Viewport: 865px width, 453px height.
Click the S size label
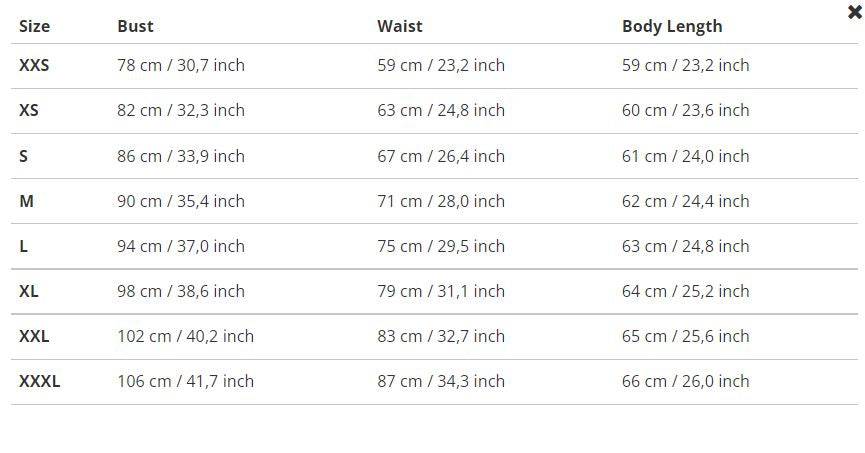[24, 156]
